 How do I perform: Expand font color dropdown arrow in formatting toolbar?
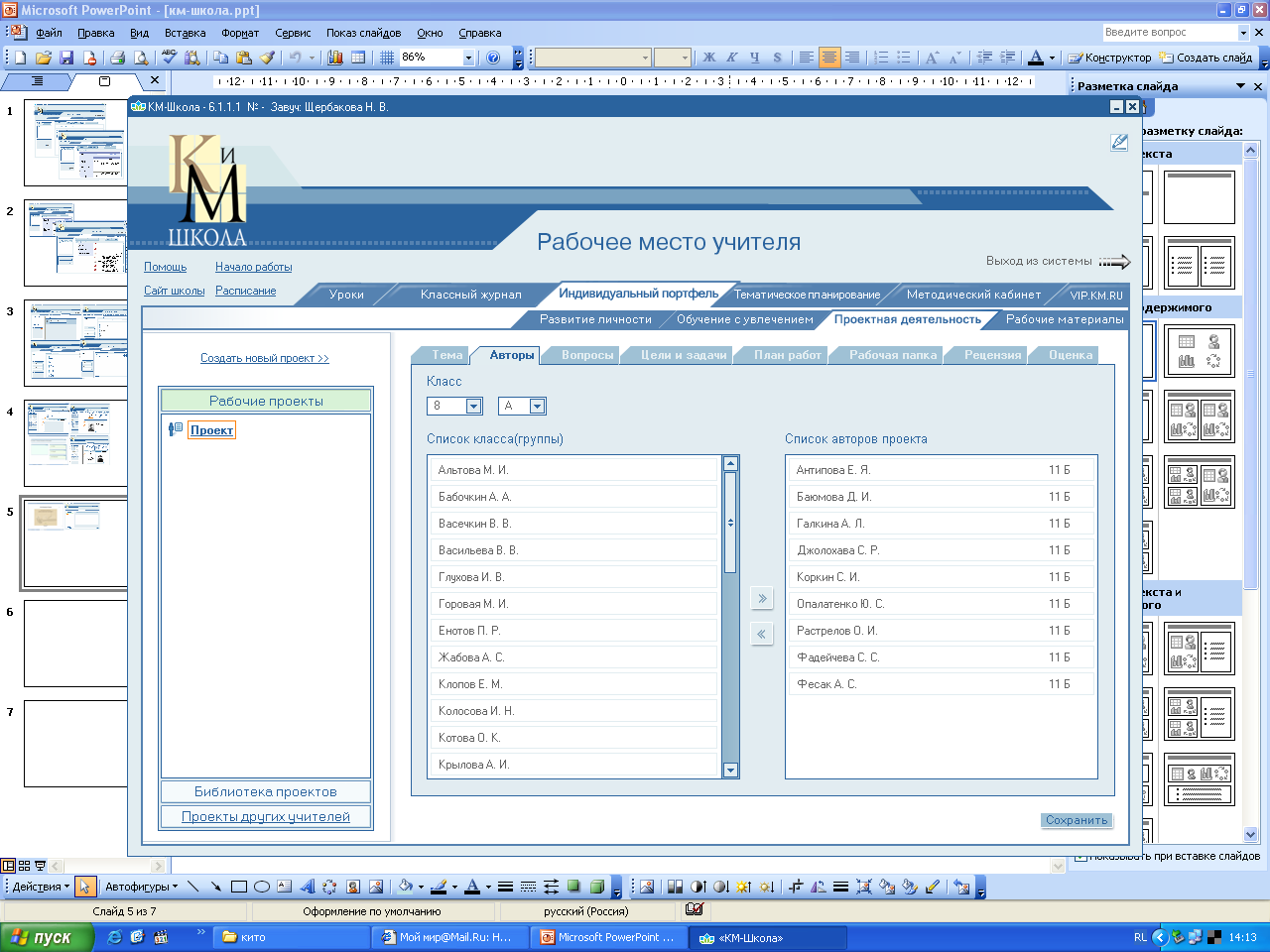pyautogui.click(x=1052, y=58)
